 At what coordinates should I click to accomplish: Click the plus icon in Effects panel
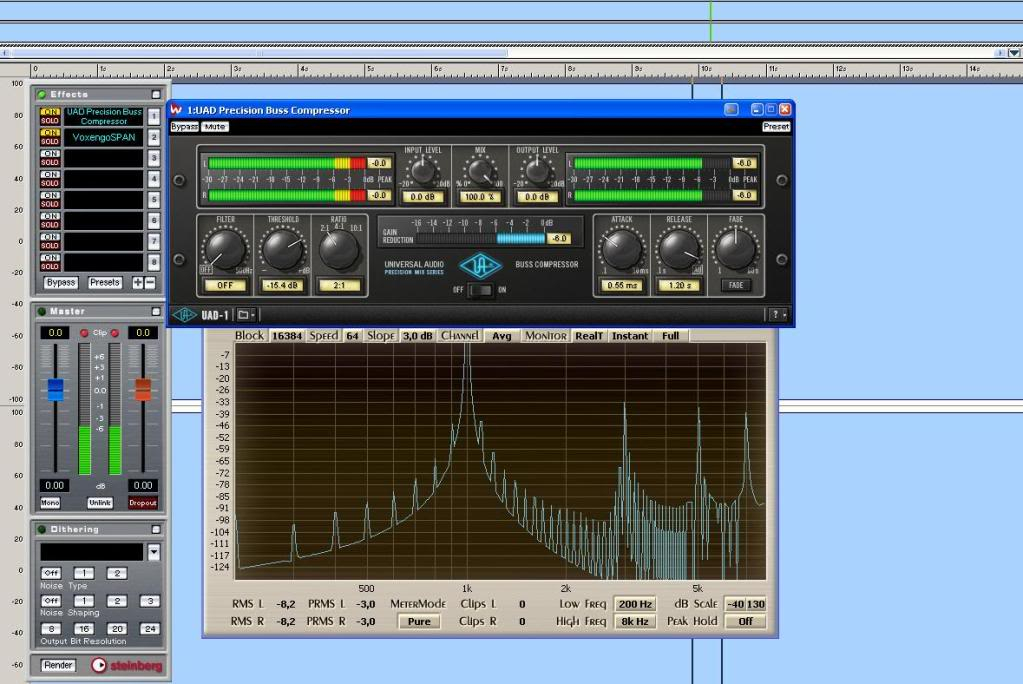click(138, 283)
